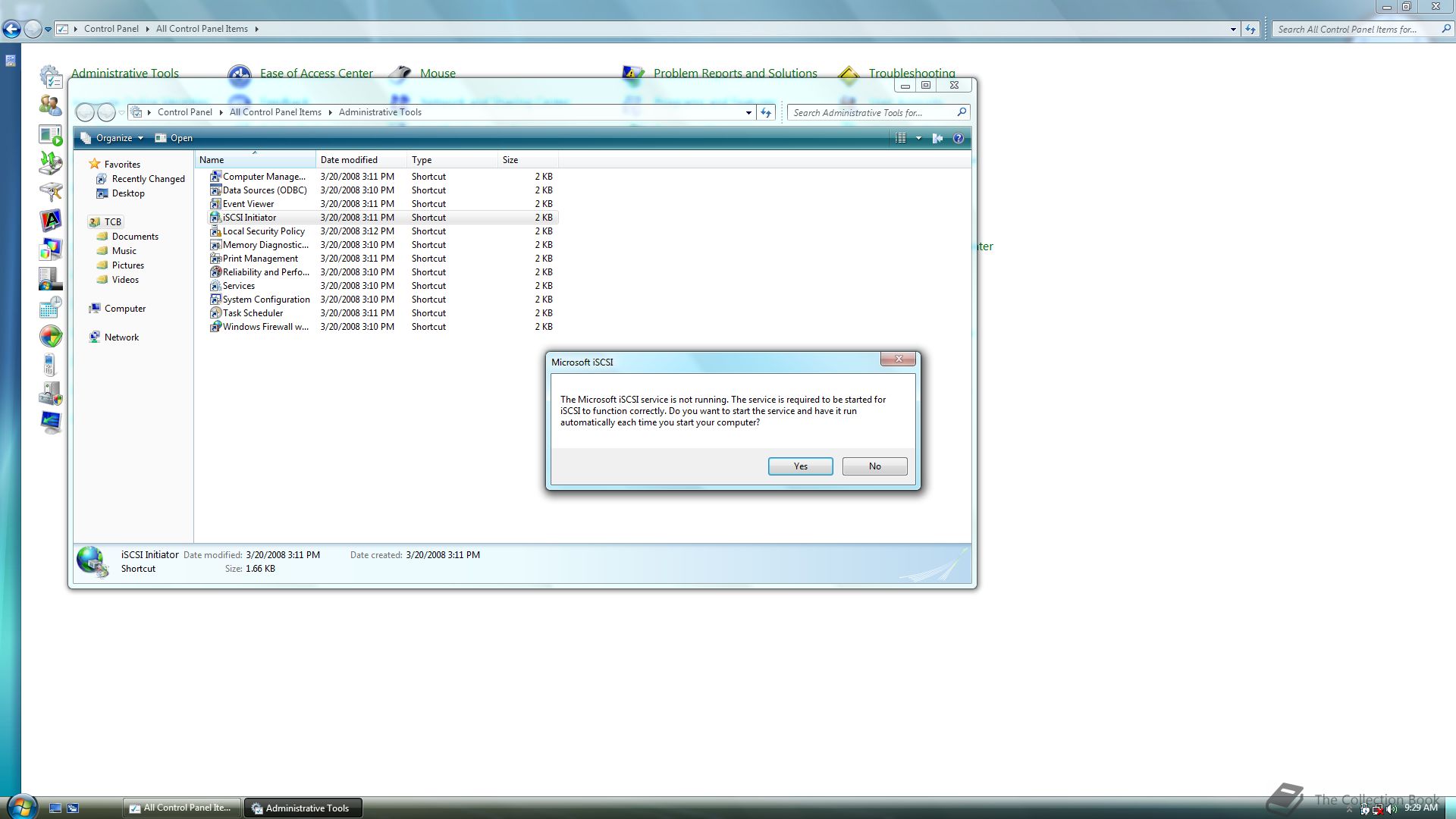
Task: Toggle the preview pane icon
Action: (x=937, y=138)
